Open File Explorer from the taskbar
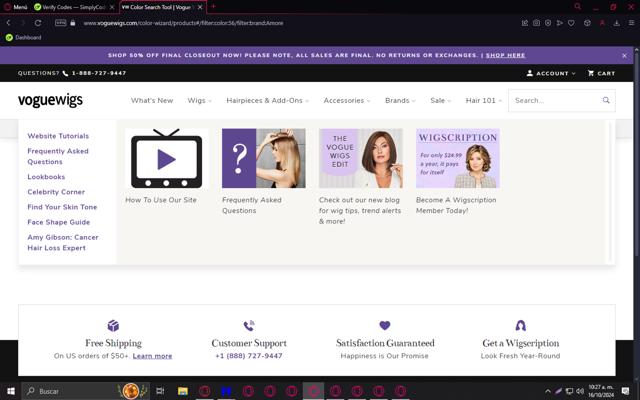The image size is (640, 400). pyautogui.click(x=182, y=391)
